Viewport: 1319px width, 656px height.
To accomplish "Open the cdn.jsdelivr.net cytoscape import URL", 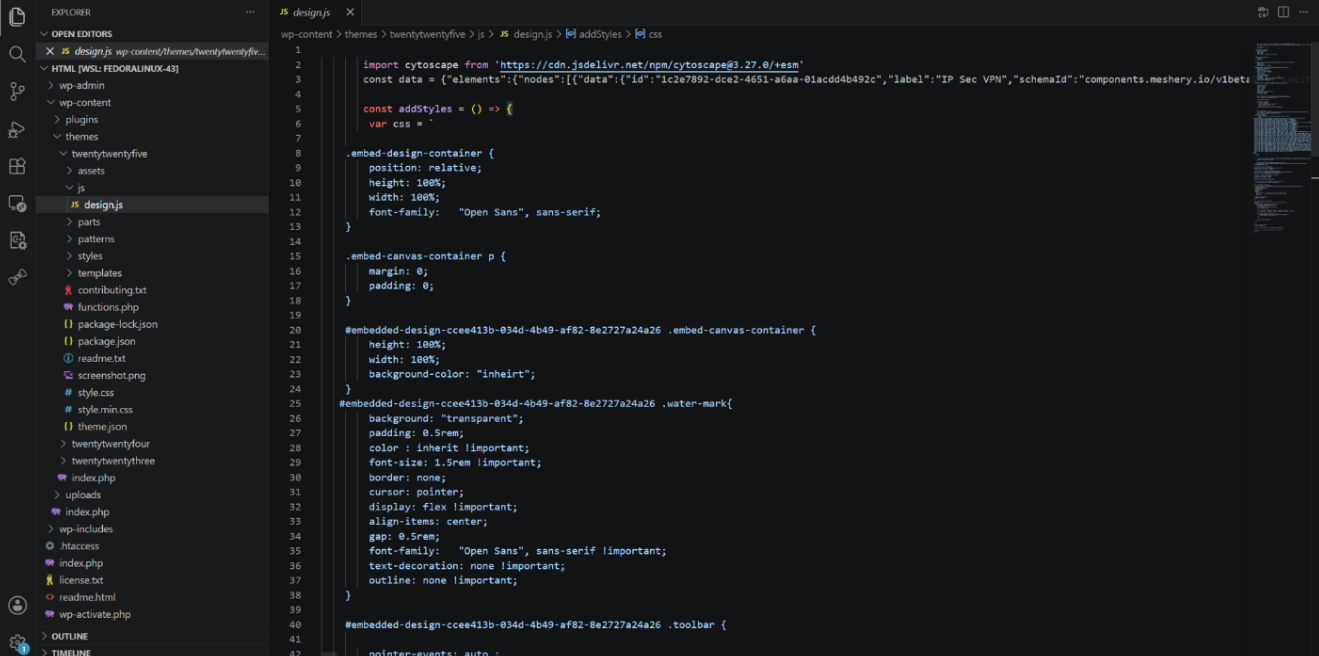I will (647, 65).
